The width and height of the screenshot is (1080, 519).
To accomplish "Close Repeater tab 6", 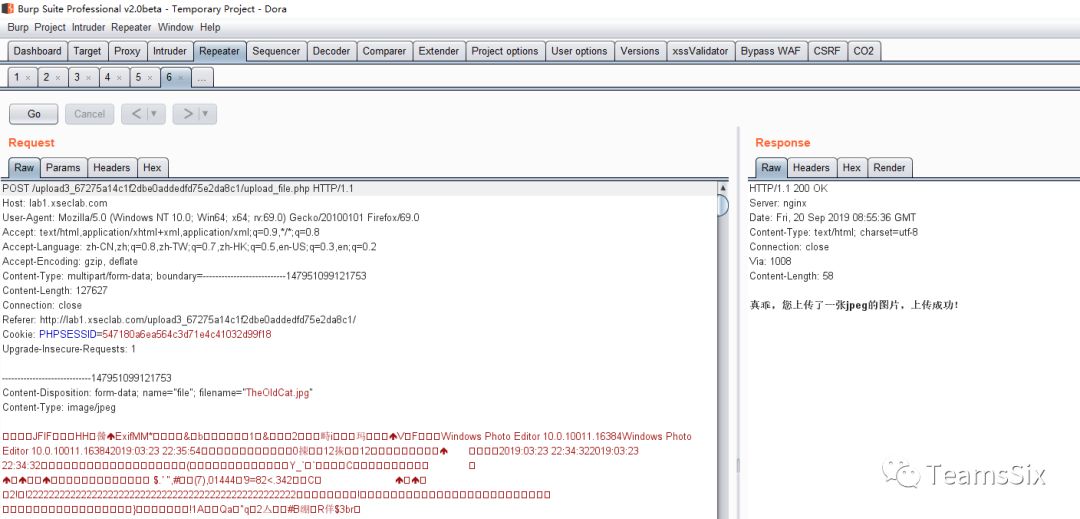I will tap(180, 78).
